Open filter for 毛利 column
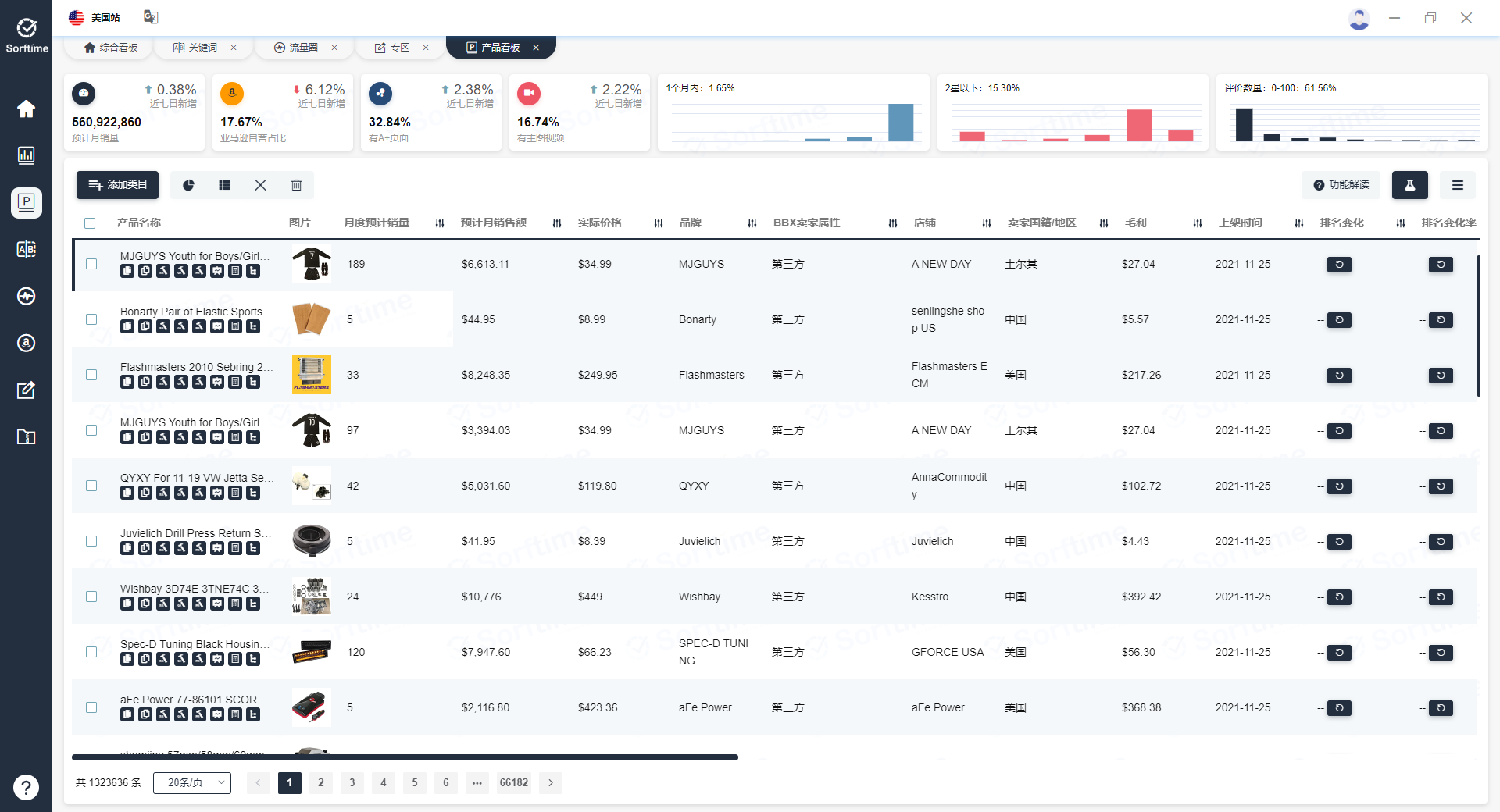Image resolution: width=1500 pixels, height=812 pixels. pyautogui.click(x=1198, y=223)
